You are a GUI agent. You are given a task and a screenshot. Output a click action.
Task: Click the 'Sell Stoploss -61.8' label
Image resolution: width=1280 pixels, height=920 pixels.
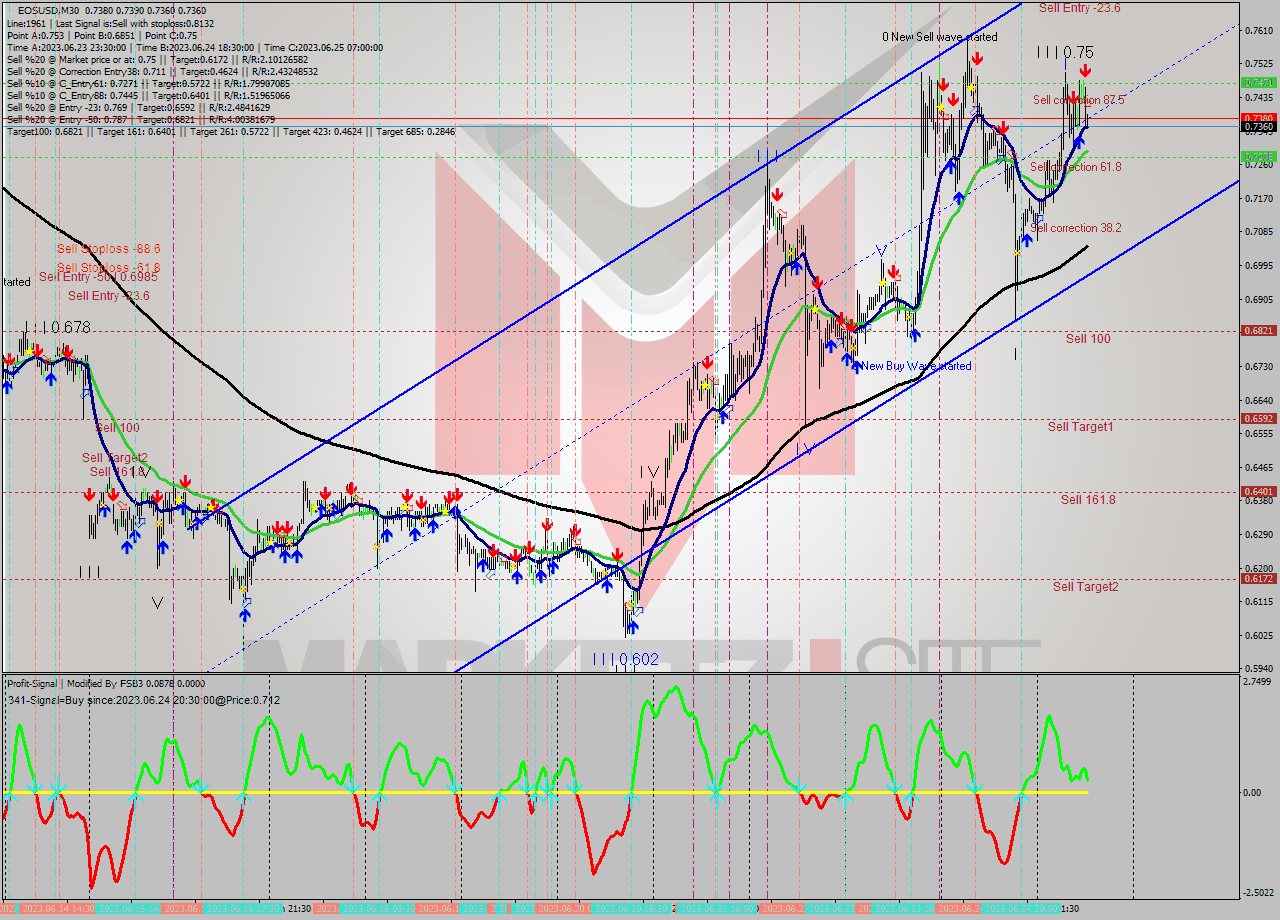click(108, 267)
